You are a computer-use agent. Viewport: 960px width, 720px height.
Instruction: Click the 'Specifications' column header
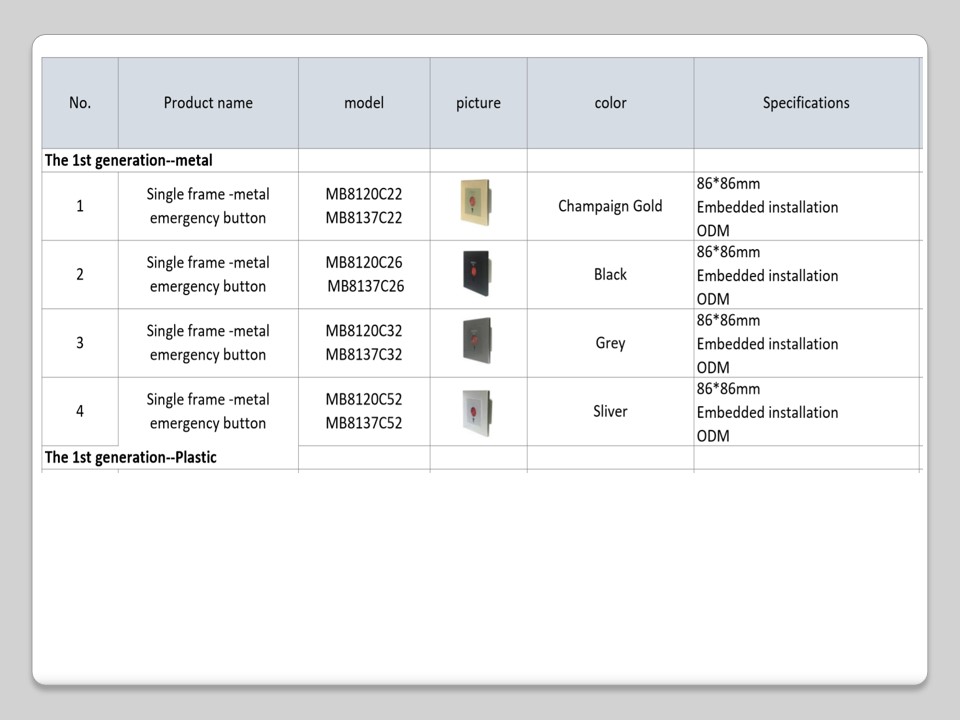[x=806, y=103]
